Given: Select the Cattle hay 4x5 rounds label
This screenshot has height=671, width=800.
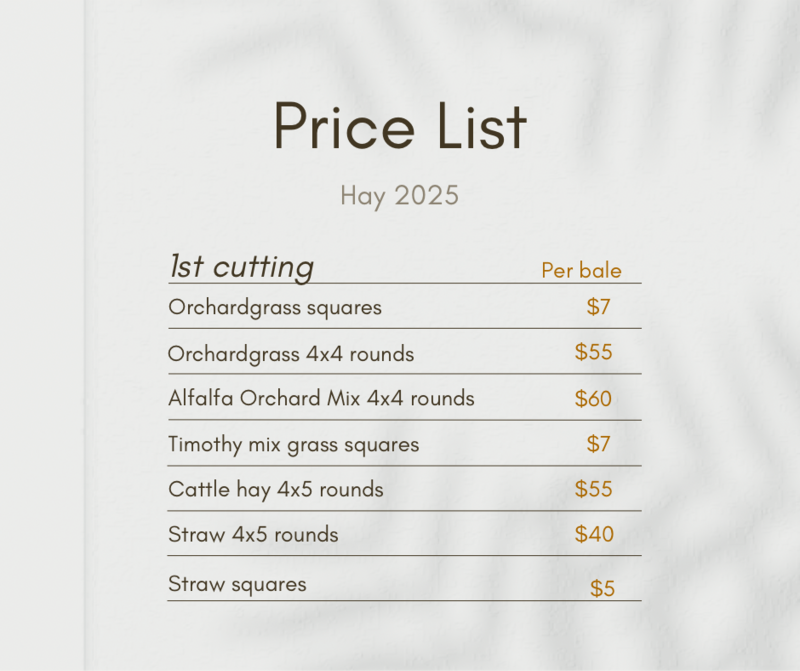Looking at the screenshot, I should (276, 490).
